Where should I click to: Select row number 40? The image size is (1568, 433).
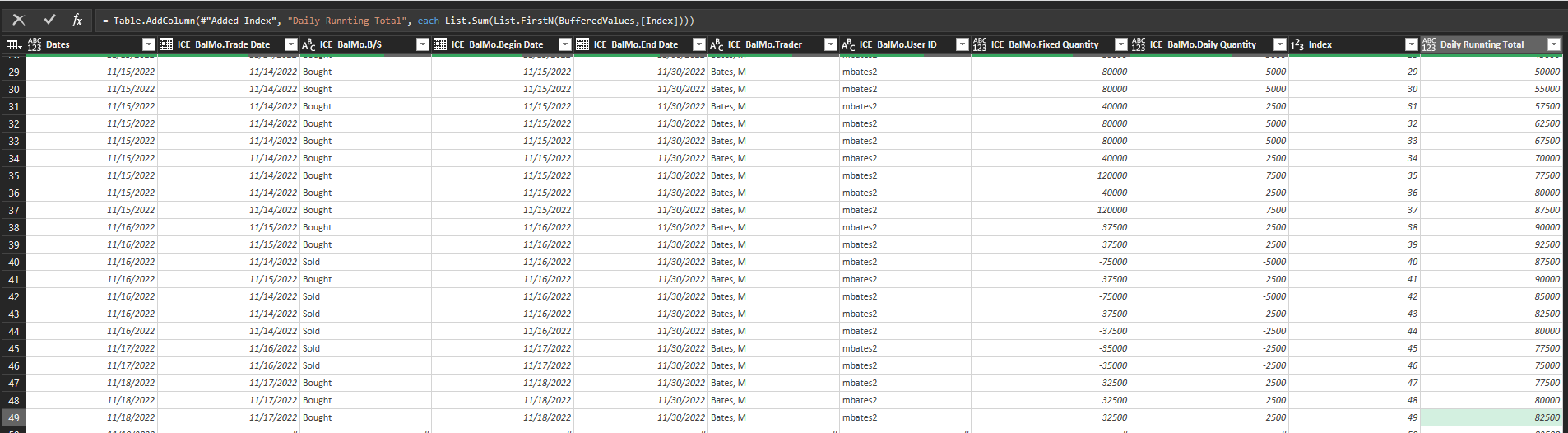[x=14, y=262]
